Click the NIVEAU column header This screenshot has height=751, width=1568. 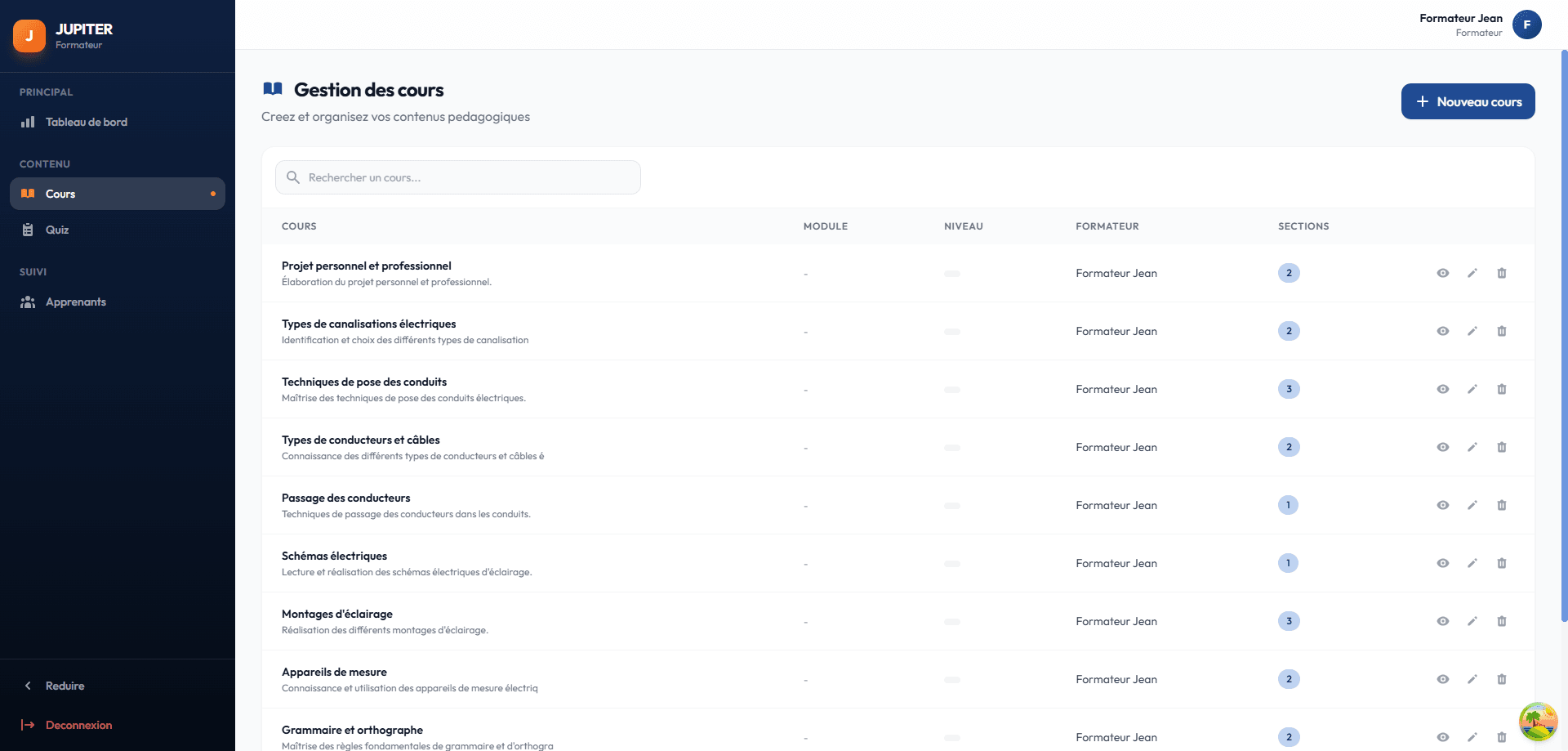pyautogui.click(x=964, y=226)
